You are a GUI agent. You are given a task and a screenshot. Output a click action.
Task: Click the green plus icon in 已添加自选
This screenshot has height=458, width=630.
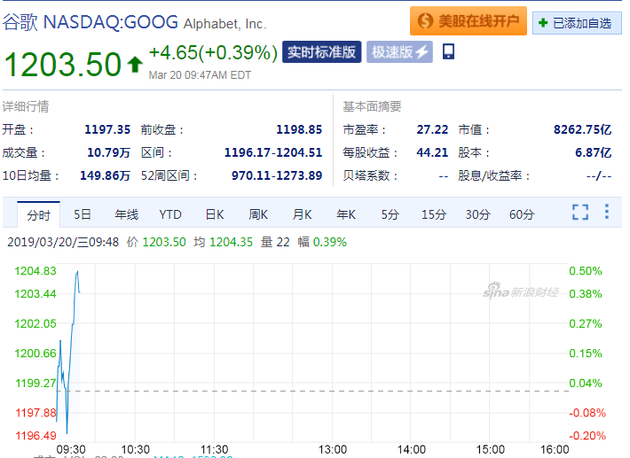tap(543, 23)
